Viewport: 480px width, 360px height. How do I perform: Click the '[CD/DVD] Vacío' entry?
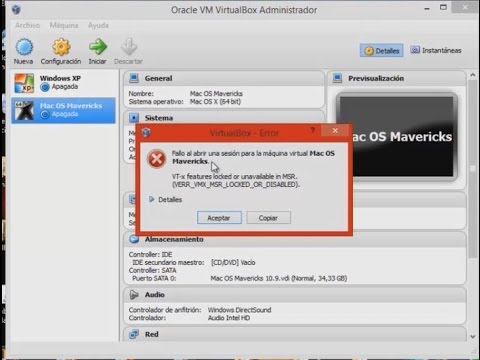[x=233, y=262]
